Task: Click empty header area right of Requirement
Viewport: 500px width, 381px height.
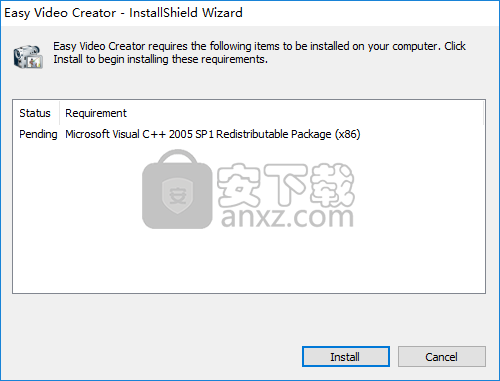Action: coord(305,113)
